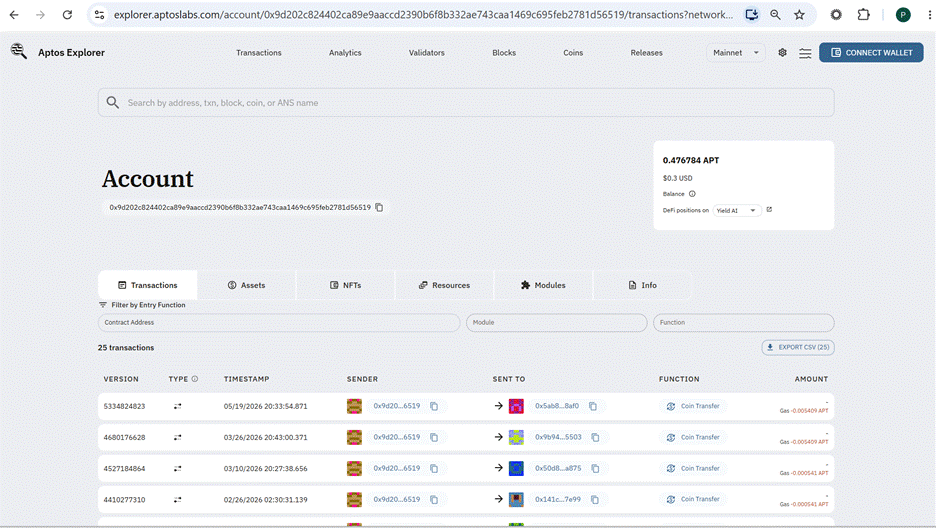
Task: Focus the main search field
Action: click(x=466, y=103)
